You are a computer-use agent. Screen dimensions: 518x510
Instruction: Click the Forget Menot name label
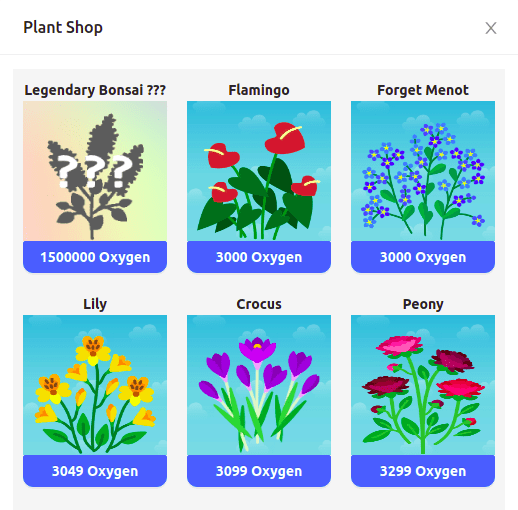coord(423,90)
